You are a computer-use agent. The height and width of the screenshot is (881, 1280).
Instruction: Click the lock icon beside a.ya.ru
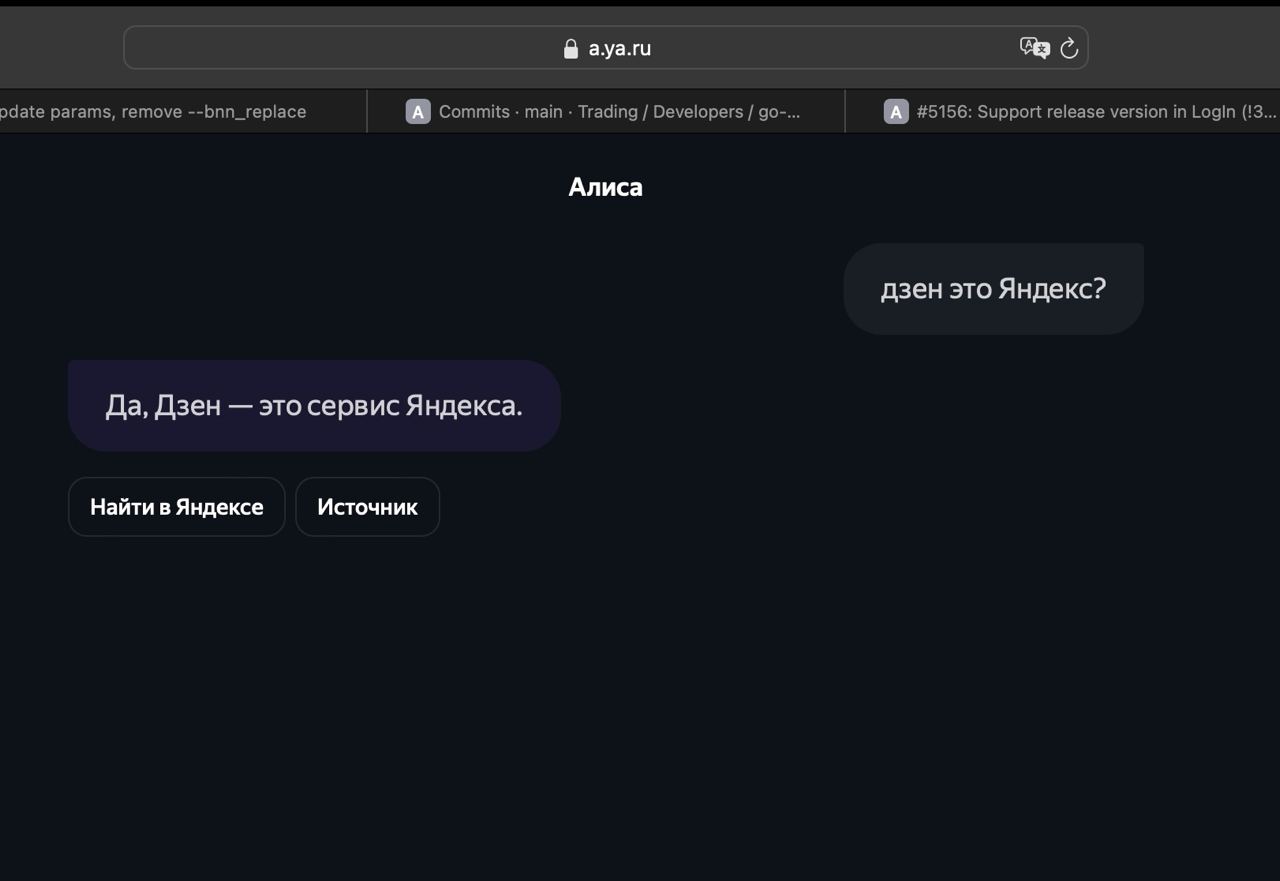point(571,48)
